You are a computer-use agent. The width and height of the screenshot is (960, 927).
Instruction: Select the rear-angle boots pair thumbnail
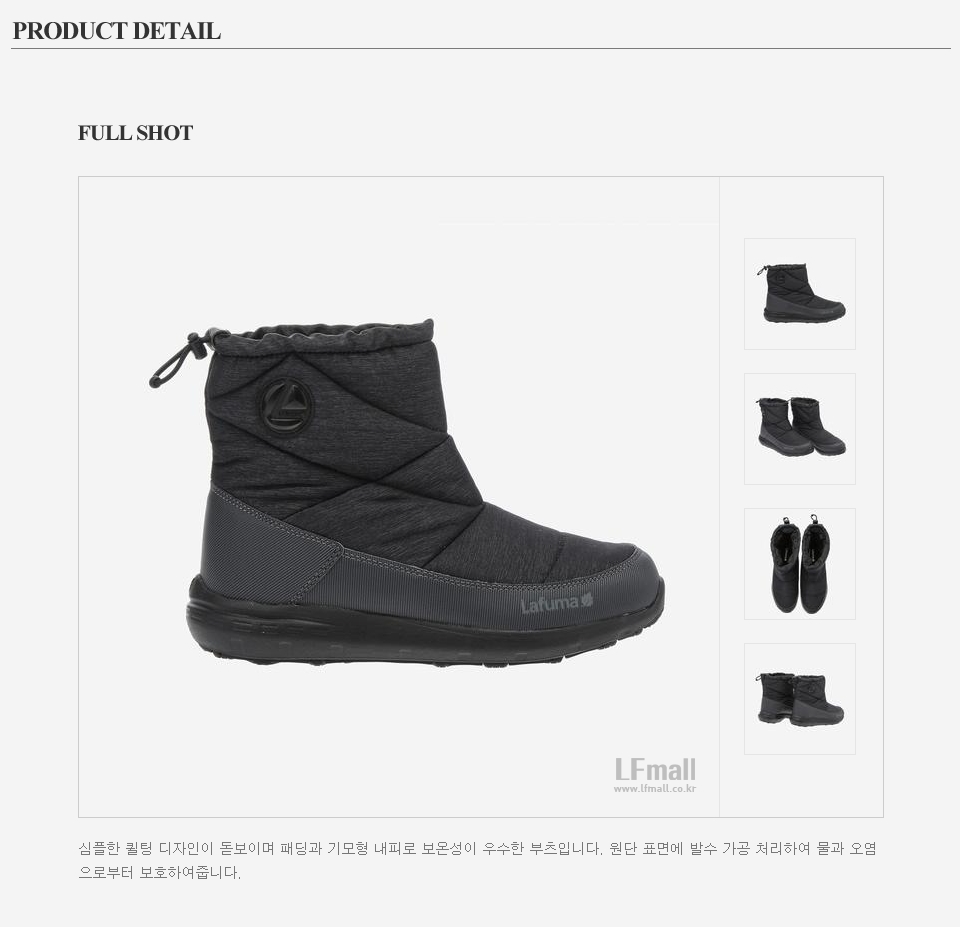pos(800,699)
